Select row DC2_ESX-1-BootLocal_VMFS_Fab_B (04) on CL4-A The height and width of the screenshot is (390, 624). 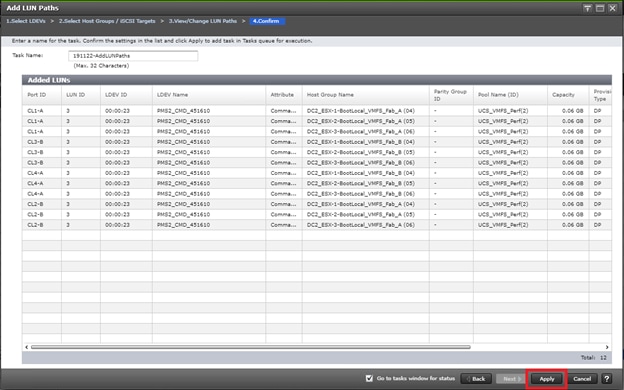317,173
